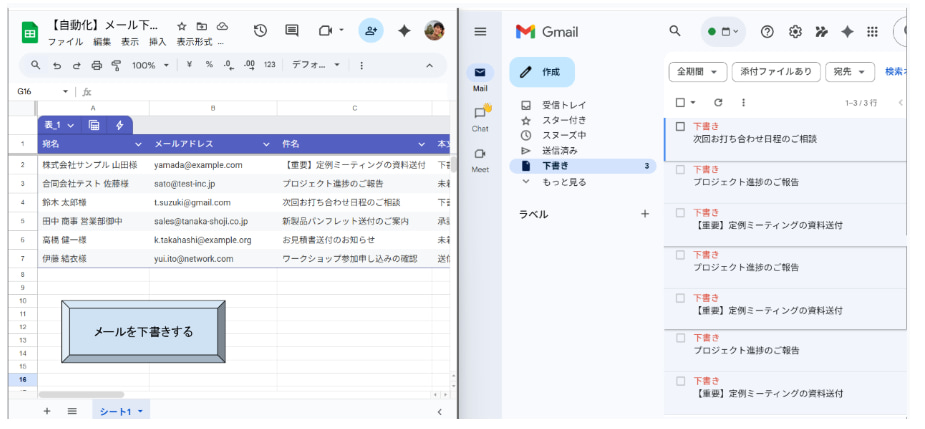Click the 作成 compose button

[542, 72]
